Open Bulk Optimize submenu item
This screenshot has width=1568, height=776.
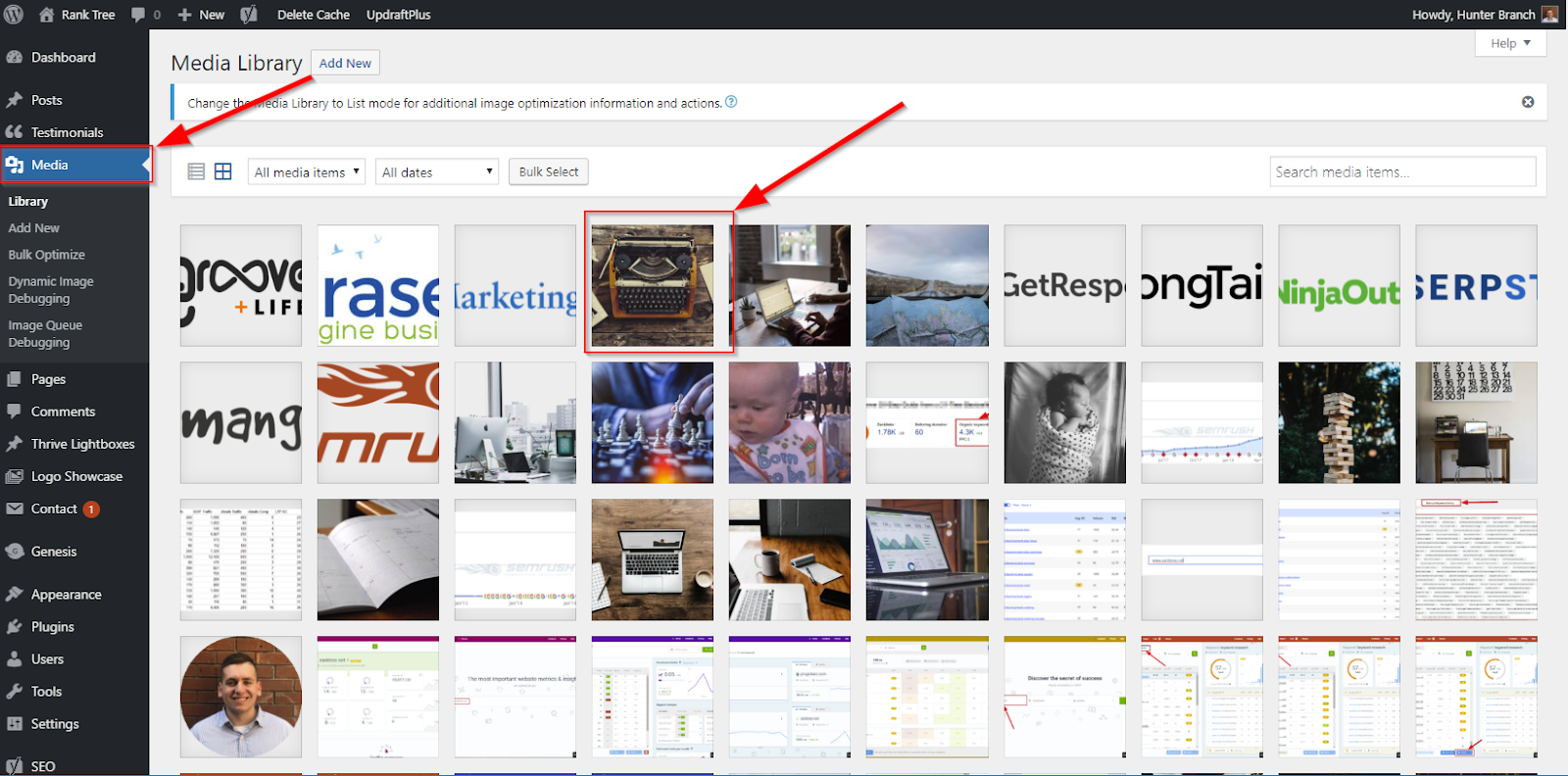[46, 255]
